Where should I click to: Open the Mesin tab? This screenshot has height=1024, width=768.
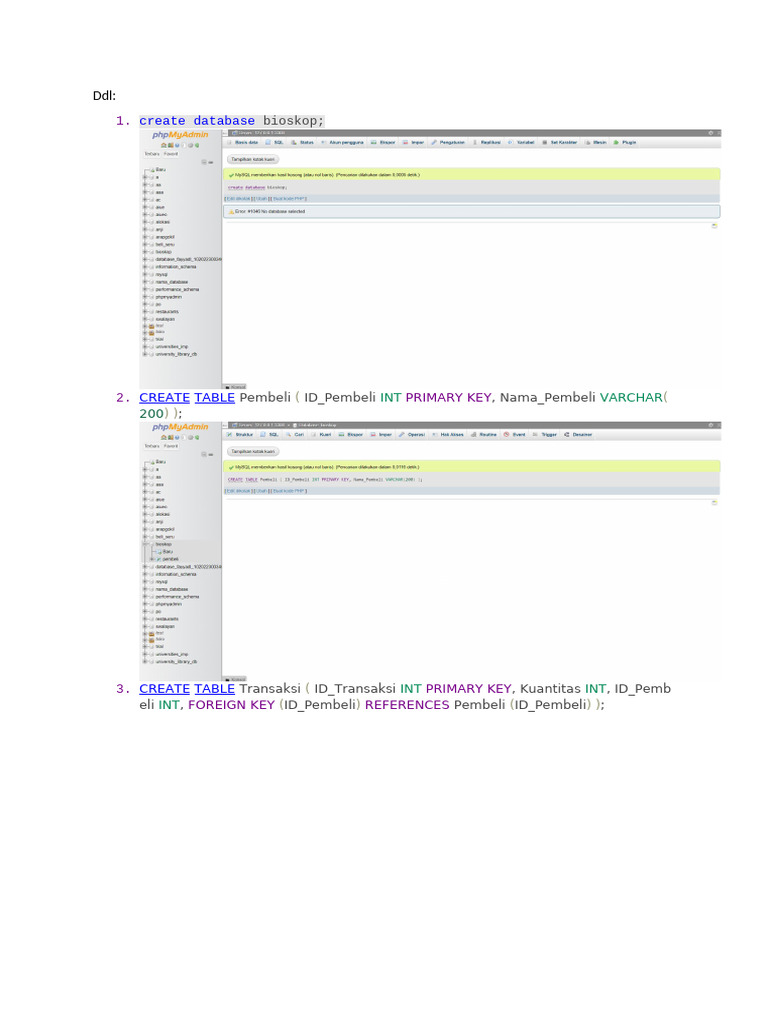pos(596,142)
